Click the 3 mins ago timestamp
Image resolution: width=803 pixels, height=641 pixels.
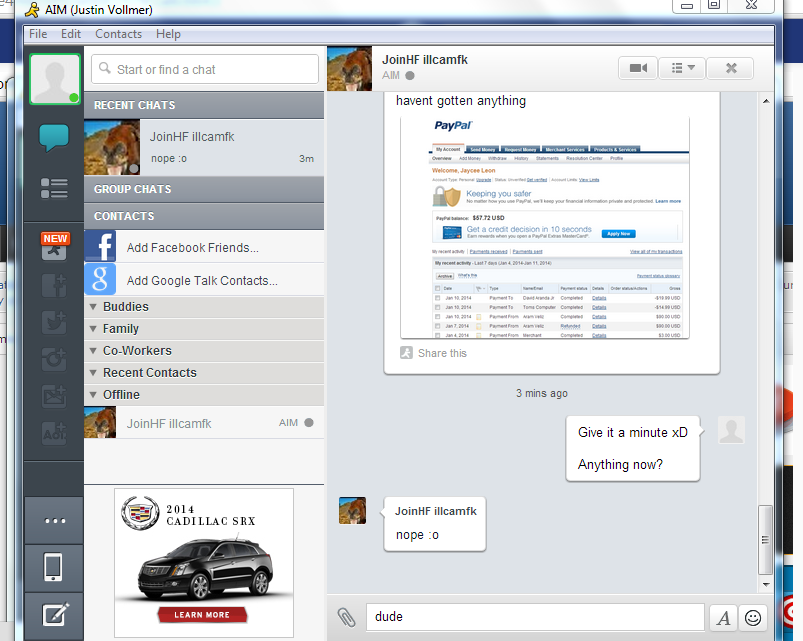[x=541, y=393]
